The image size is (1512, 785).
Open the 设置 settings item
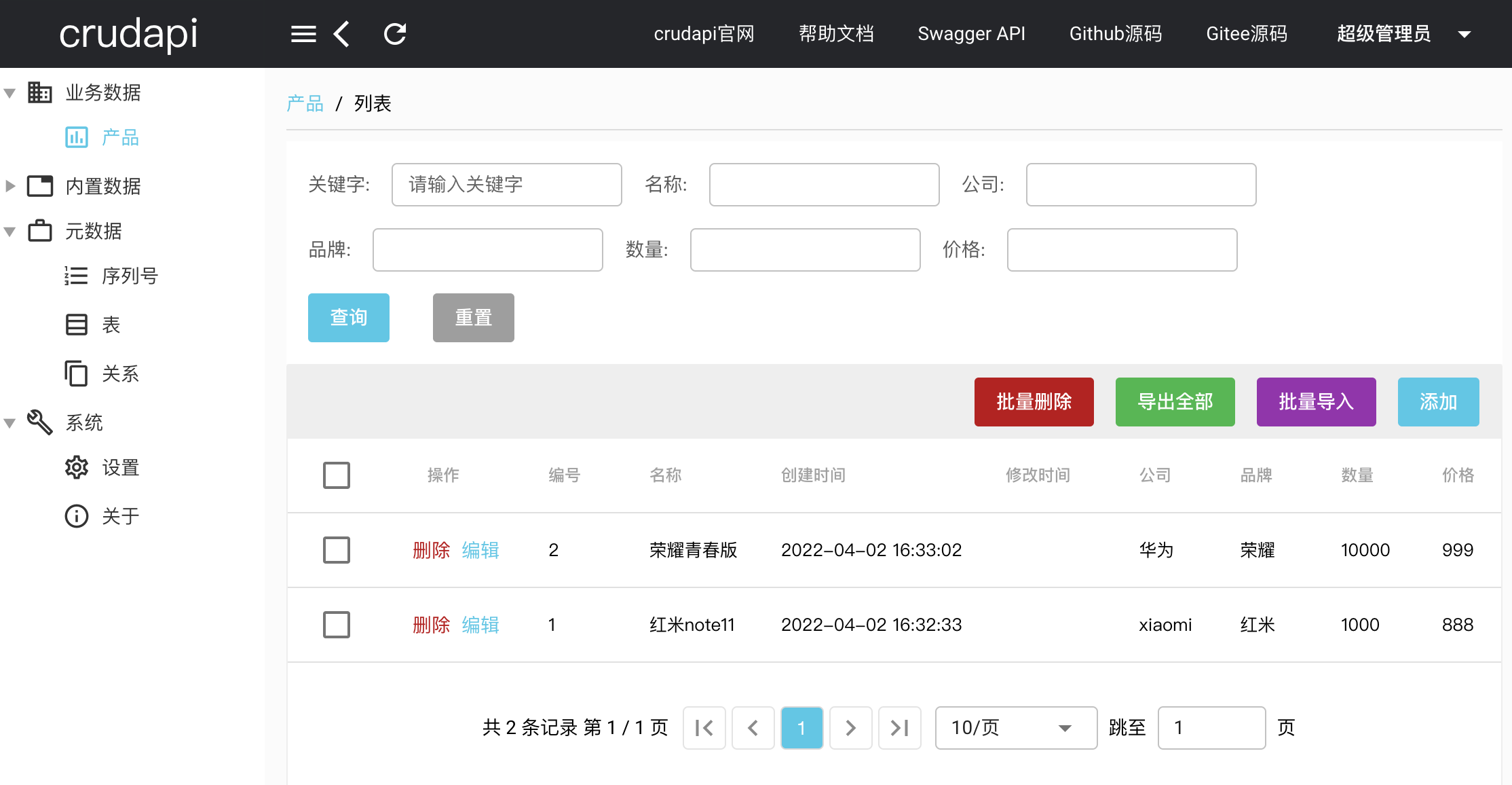(119, 467)
